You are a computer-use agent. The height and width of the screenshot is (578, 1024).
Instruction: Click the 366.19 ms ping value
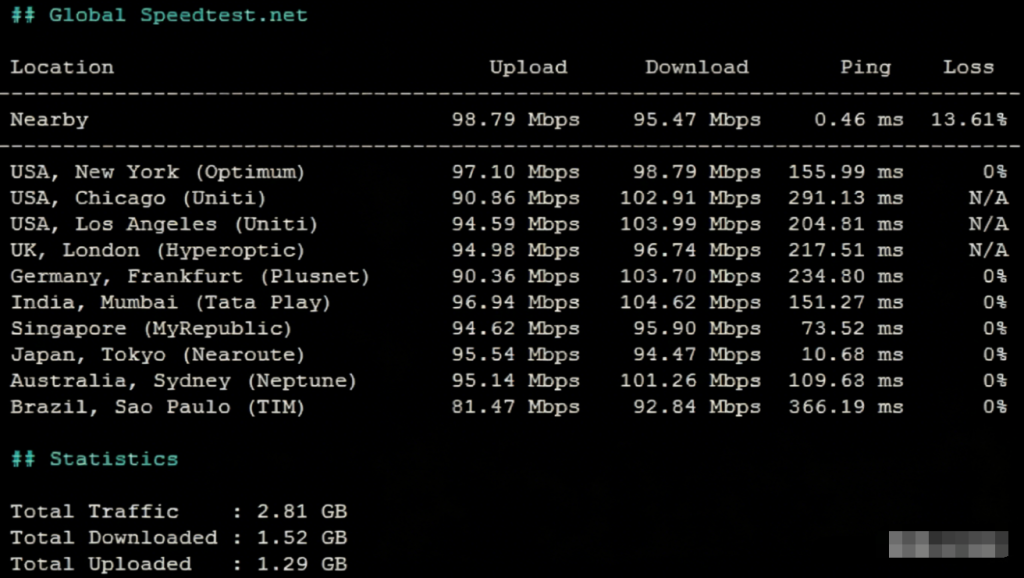[845, 407]
